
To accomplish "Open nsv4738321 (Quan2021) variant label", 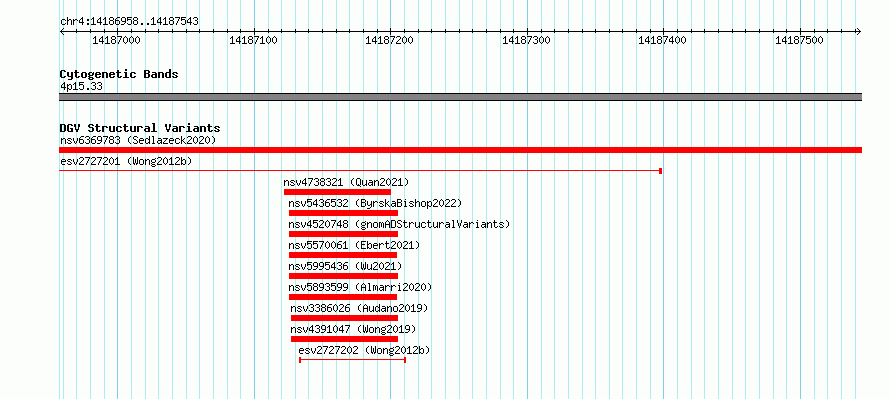I will point(346,182).
